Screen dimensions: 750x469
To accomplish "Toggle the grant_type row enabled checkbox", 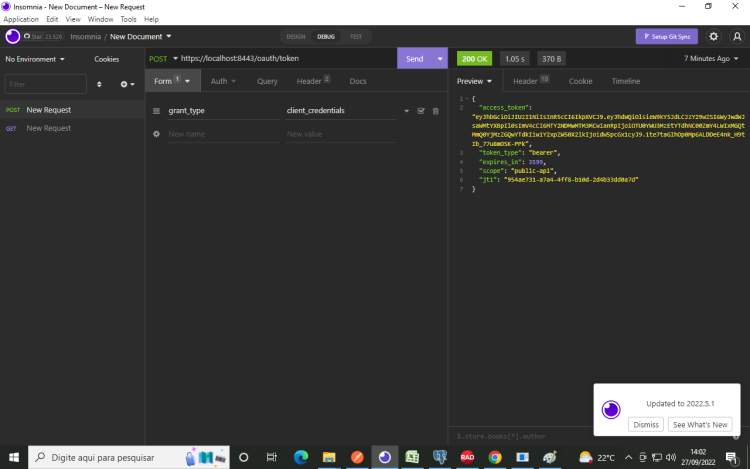I will pos(421,111).
